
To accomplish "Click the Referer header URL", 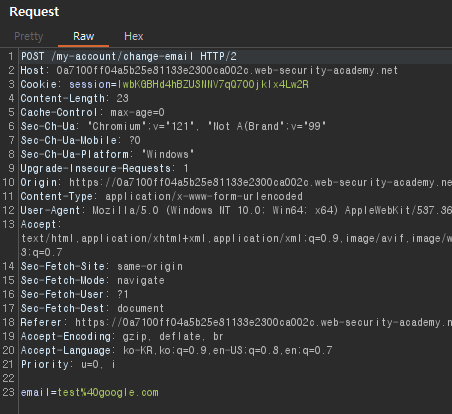I will 263,322.
